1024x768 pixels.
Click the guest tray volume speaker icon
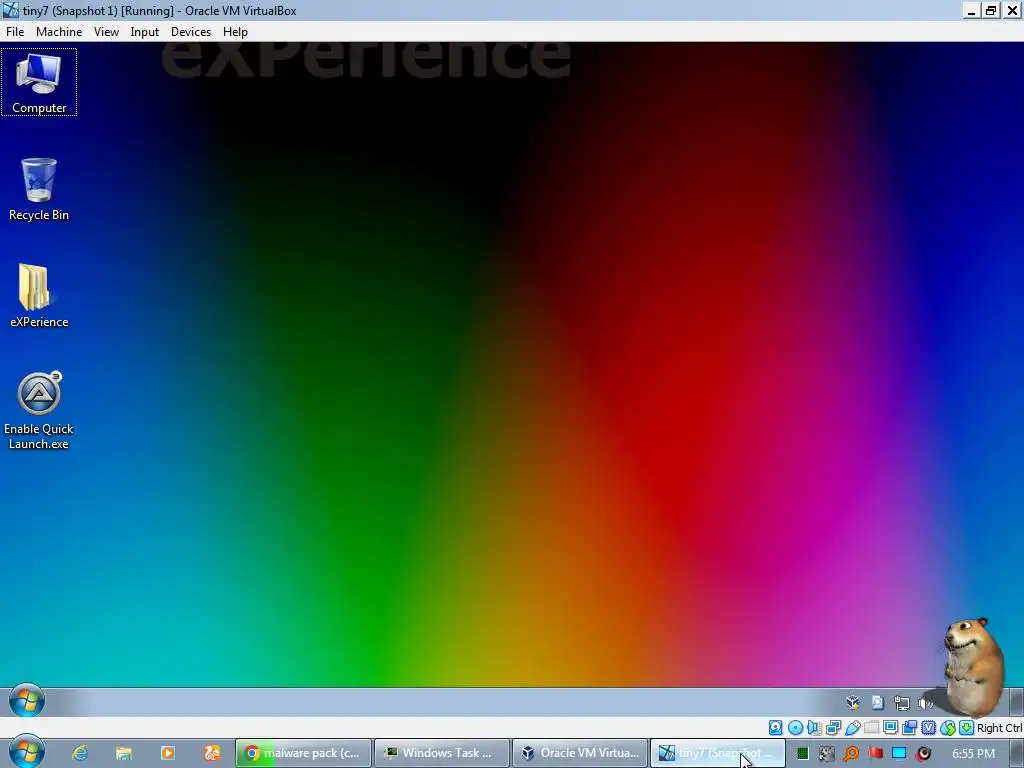pyautogui.click(x=925, y=703)
